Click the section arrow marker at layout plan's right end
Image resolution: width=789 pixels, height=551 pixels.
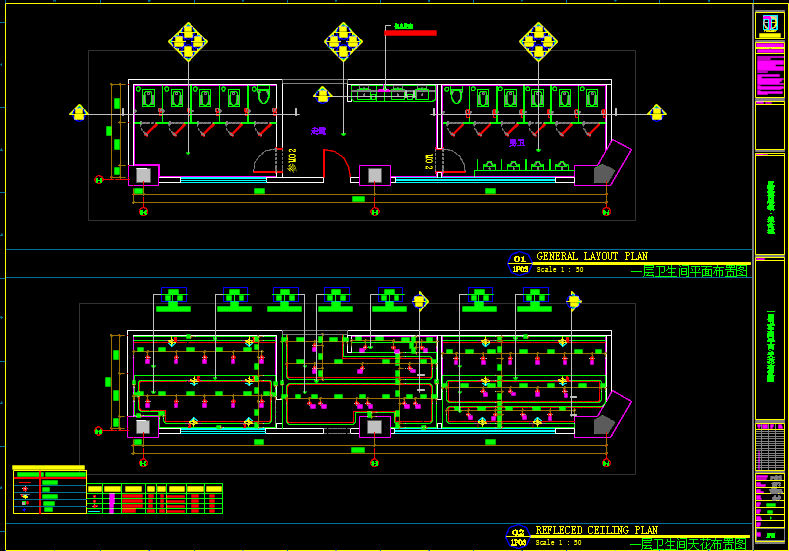(657, 113)
